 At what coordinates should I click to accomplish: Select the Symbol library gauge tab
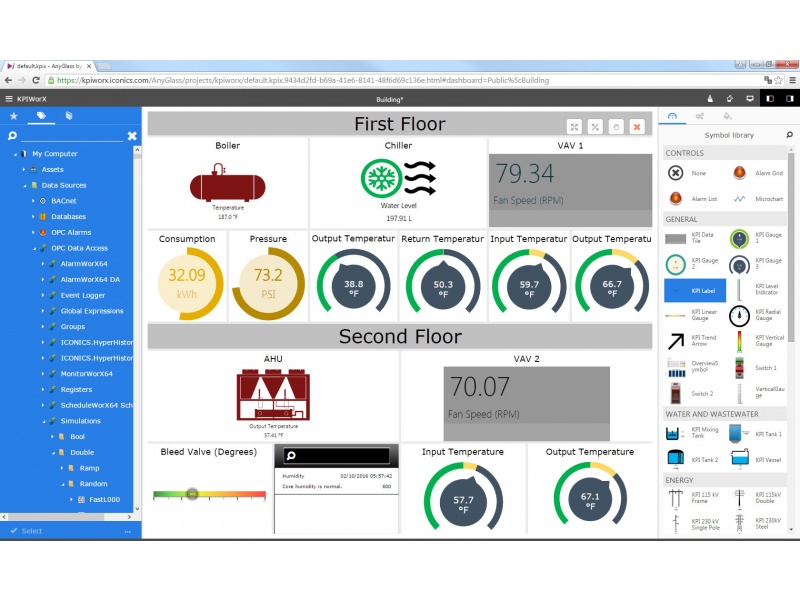click(x=672, y=116)
